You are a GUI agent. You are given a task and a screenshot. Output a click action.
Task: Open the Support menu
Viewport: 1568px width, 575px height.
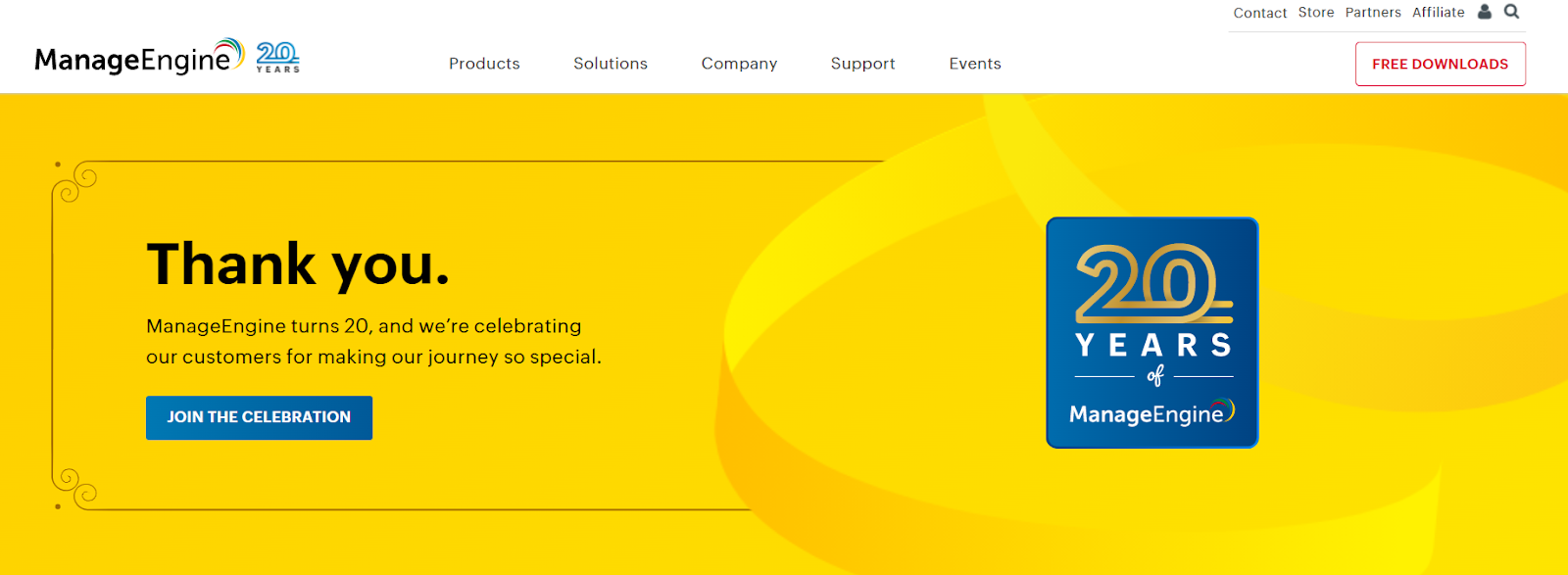pyautogui.click(x=863, y=64)
